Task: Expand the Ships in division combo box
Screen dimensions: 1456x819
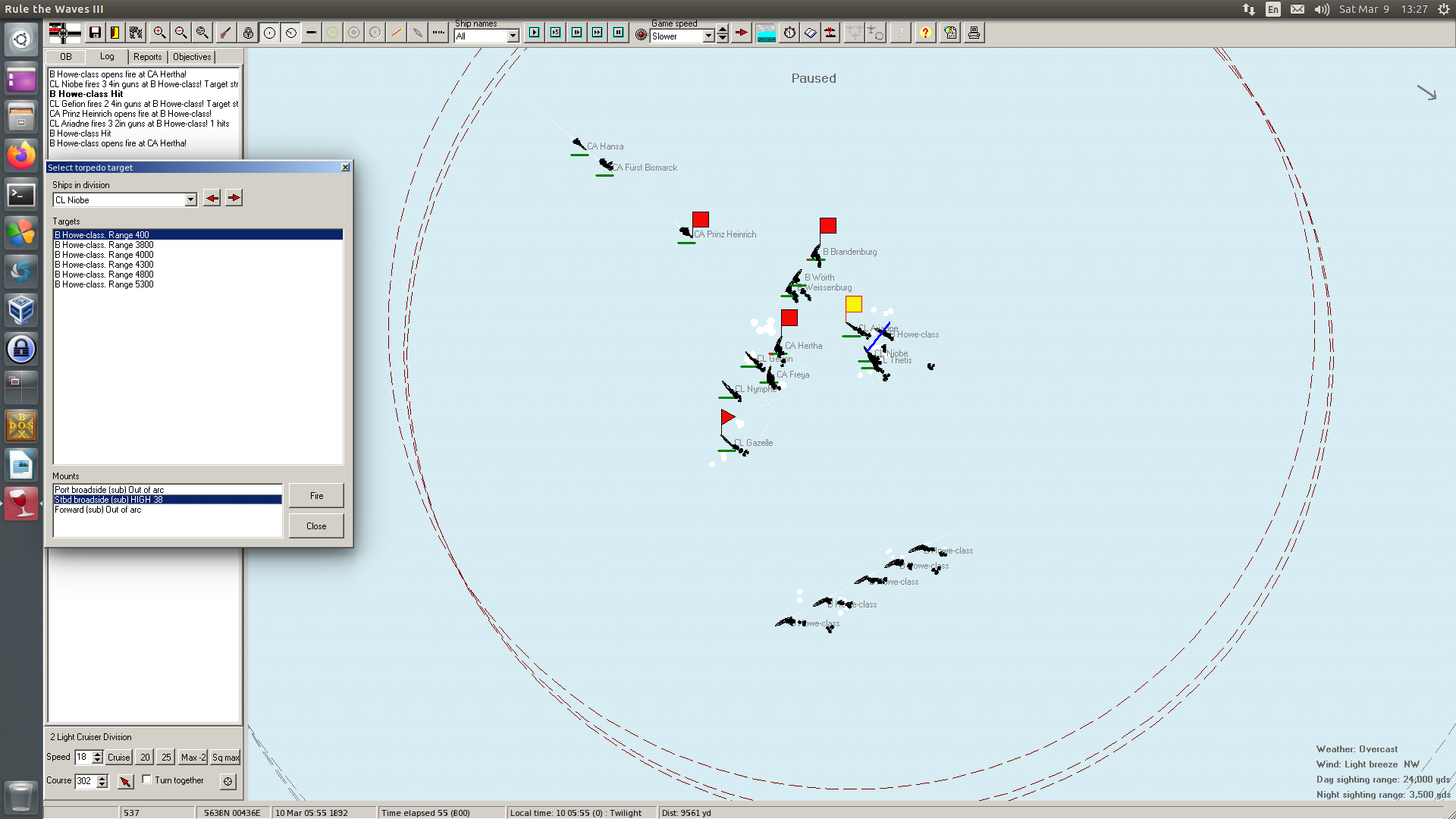Action: [x=190, y=199]
